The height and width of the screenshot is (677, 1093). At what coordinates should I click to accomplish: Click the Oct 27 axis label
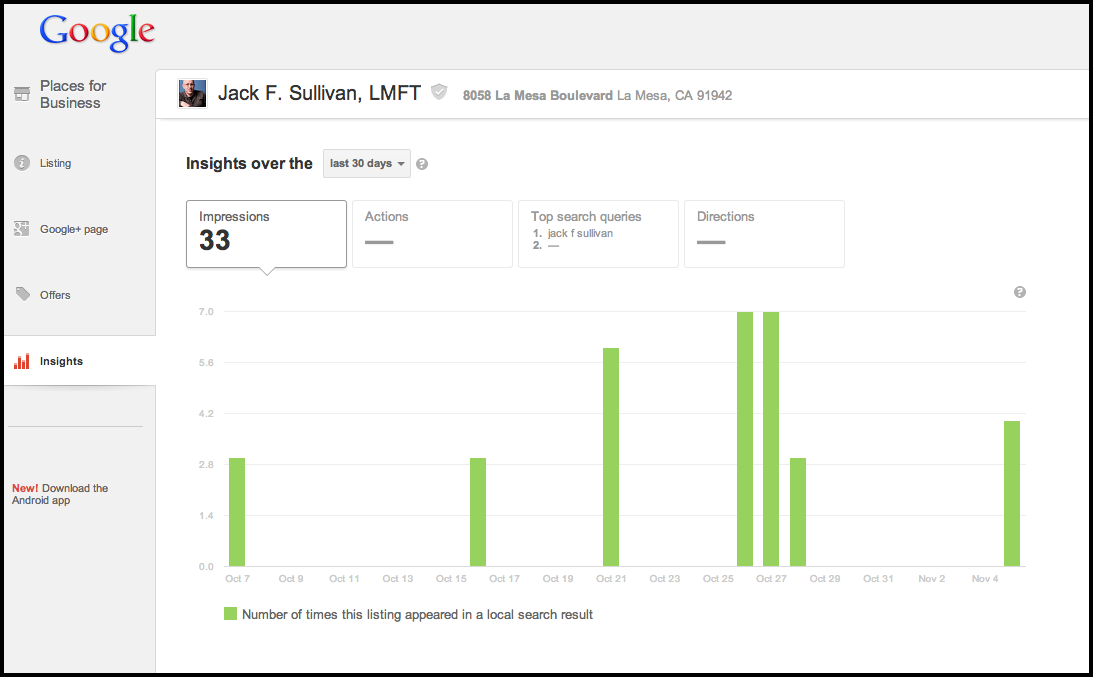[x=772, y=579]
